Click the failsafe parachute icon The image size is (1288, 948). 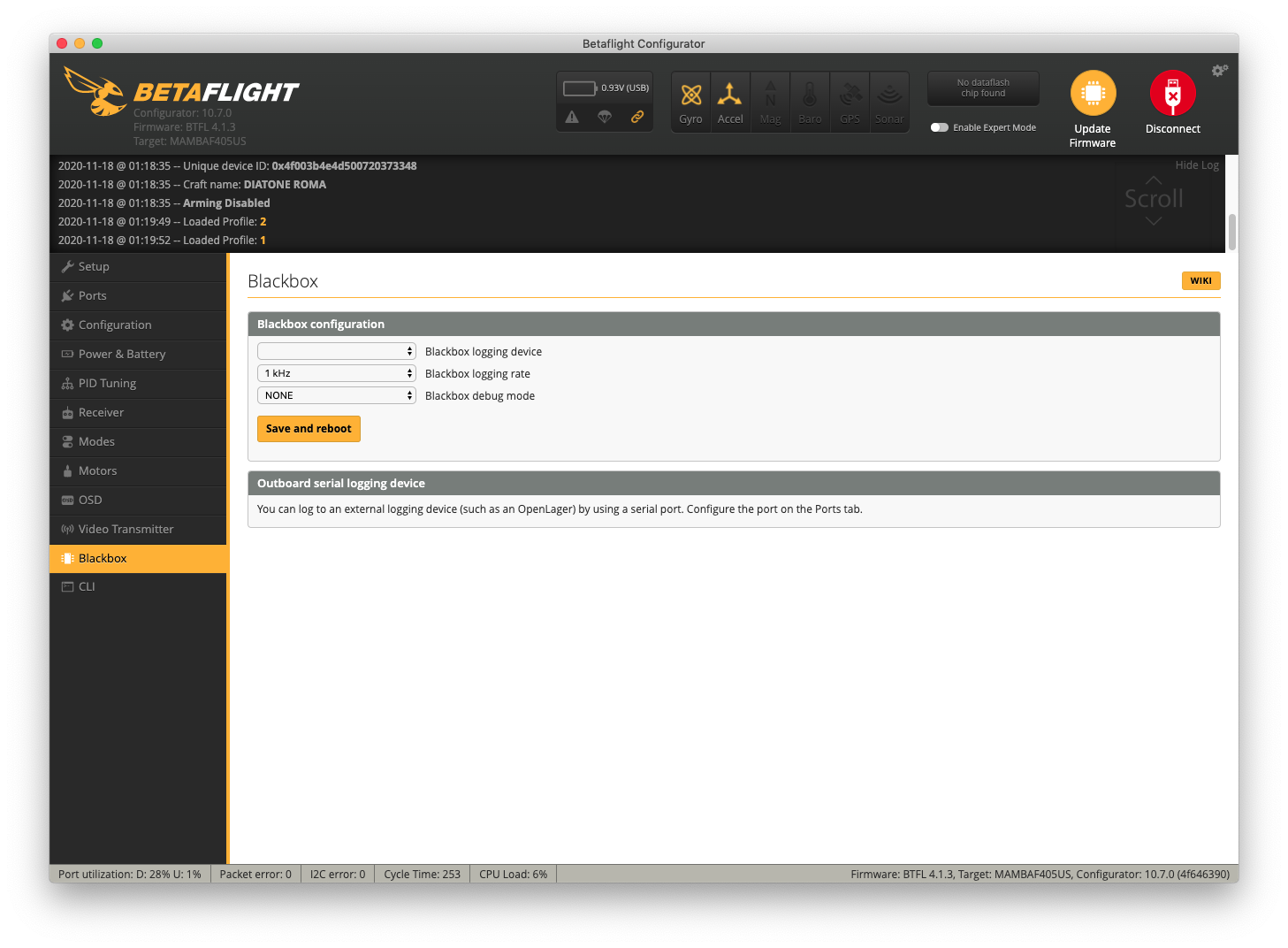click(605, 117)
